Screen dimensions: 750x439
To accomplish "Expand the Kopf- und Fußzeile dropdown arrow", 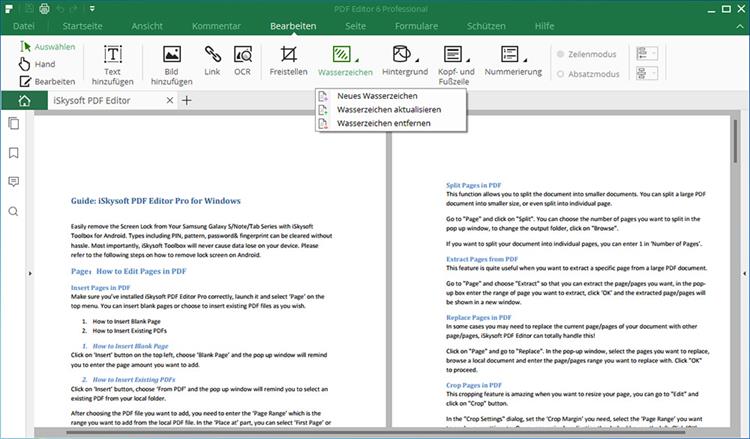I will tap(468, 60).
